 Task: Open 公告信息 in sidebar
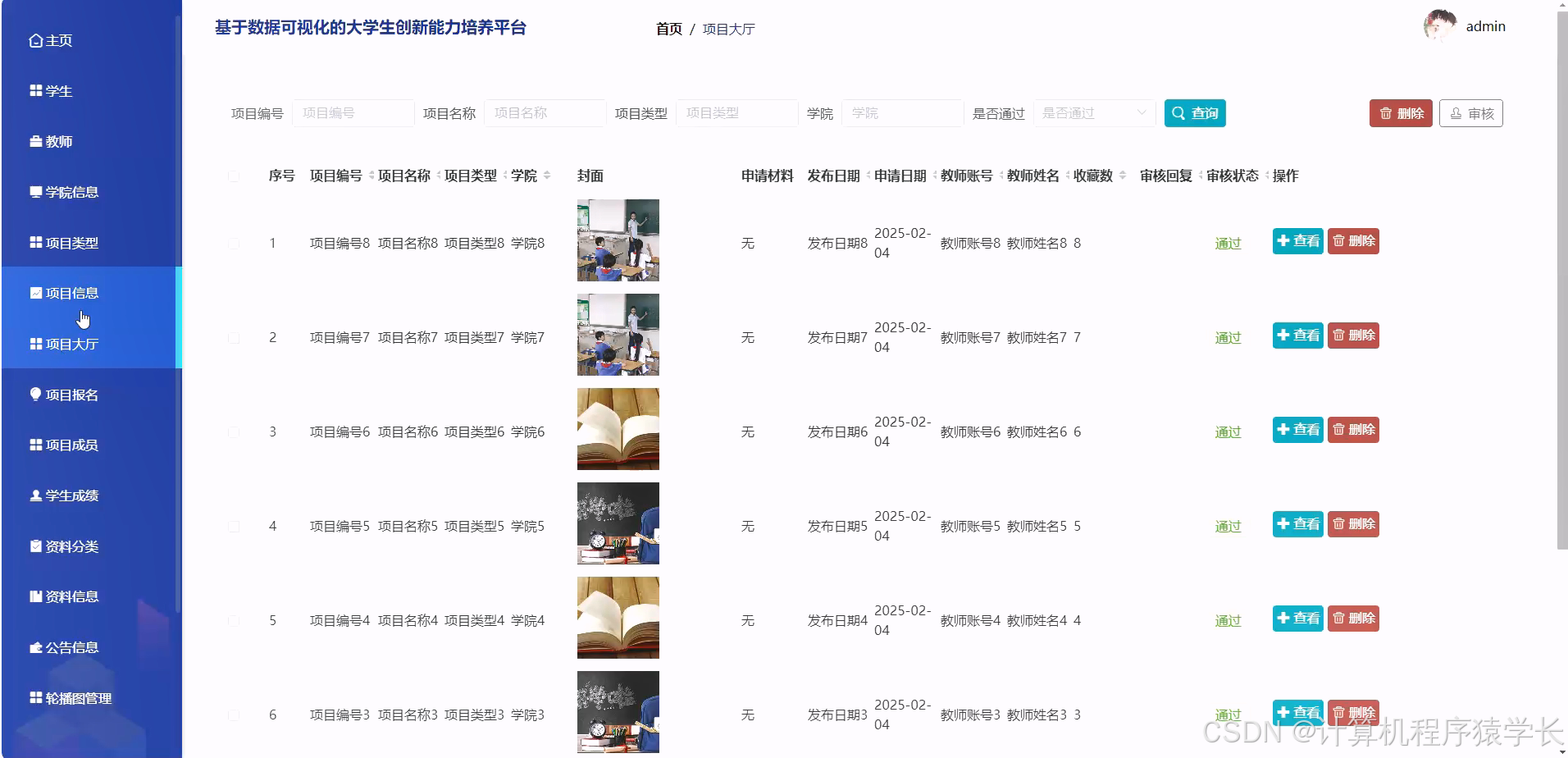click(x=90, y=647)
